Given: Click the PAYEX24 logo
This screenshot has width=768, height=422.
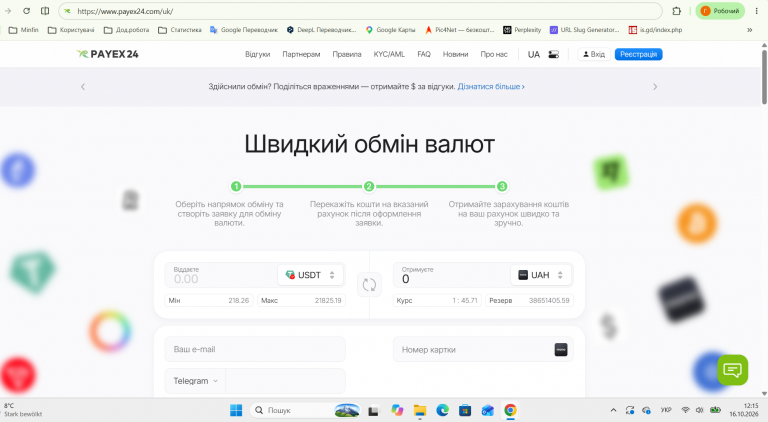Looking at the screenshot, I should (x=108, y=54).
